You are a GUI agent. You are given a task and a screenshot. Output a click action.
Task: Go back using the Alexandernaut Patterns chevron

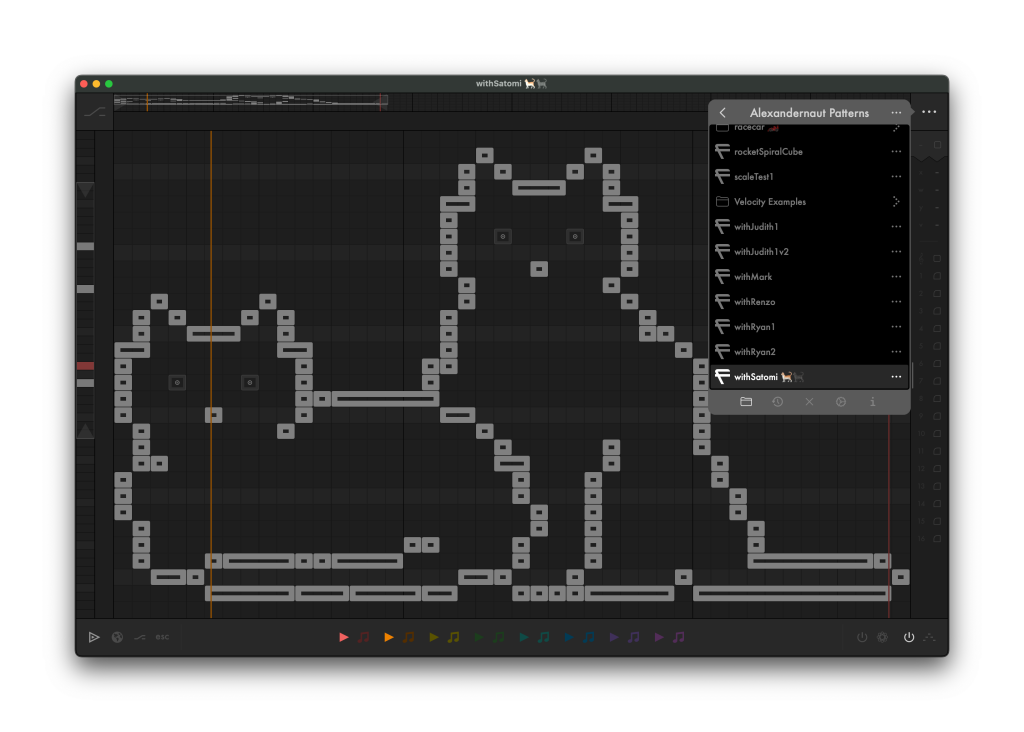(x=723, y=113)
